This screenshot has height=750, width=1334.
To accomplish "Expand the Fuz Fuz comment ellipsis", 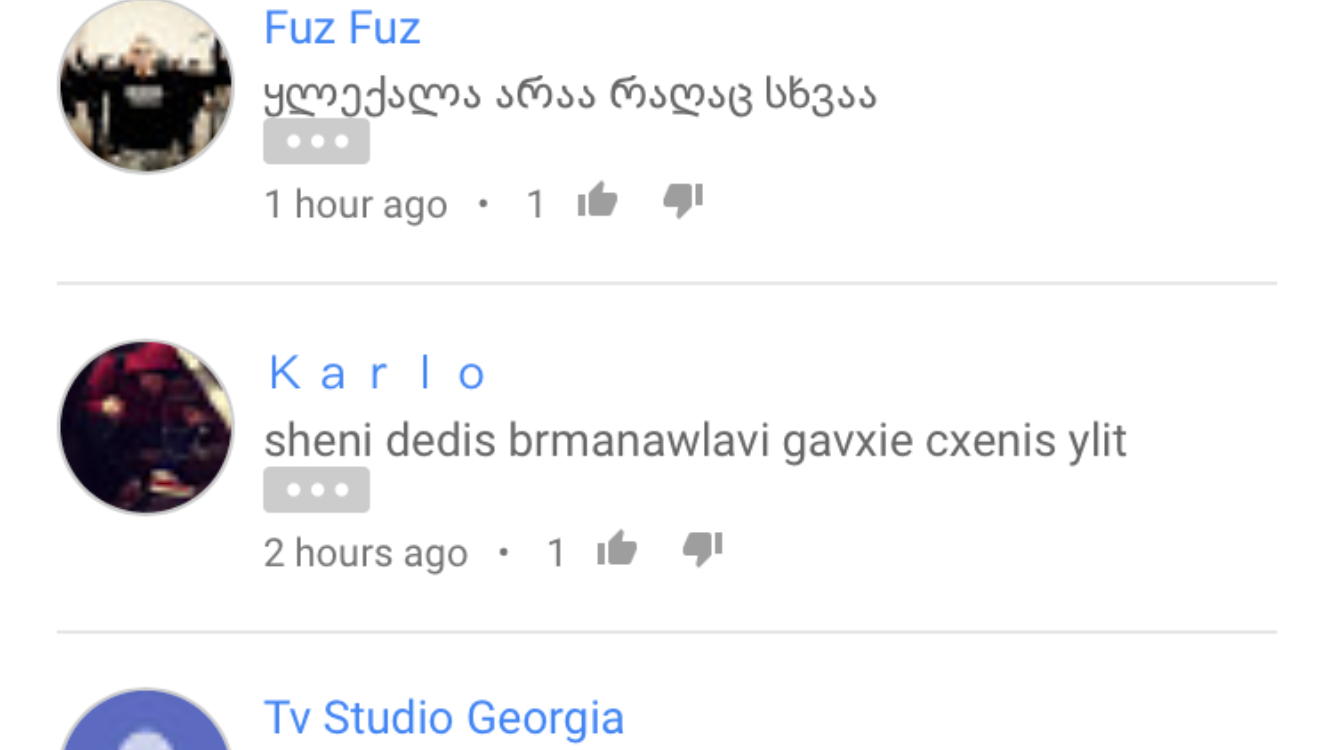I will (x=317, y=142).
